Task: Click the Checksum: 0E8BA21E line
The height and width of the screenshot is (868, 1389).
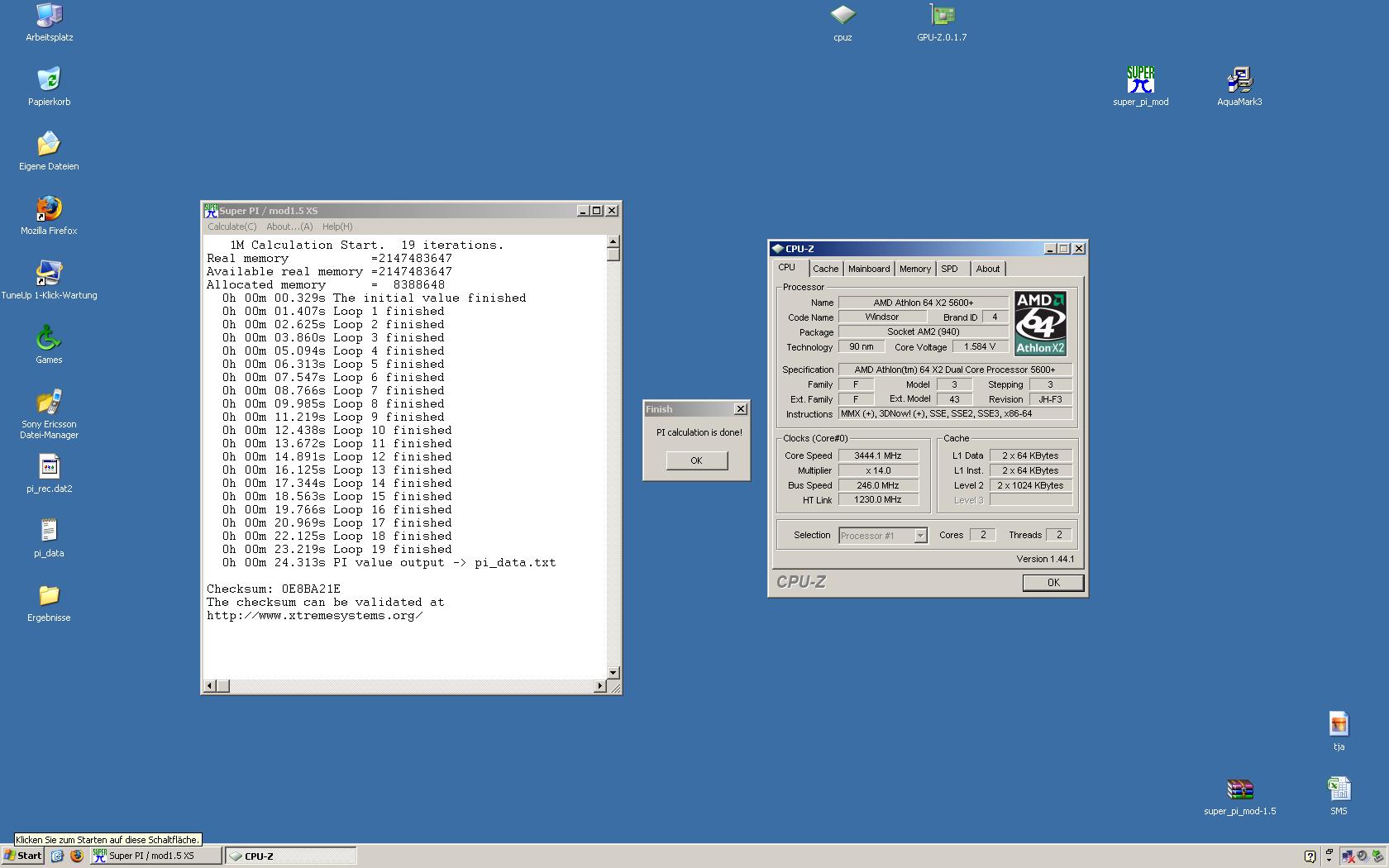Action: (274, 589)
